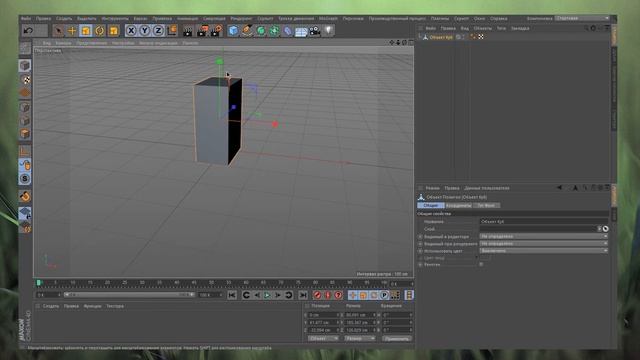This screenshot has width=640, height=360.
Task: Open the Стартовая layout dropdown
Action: (582, 18)
